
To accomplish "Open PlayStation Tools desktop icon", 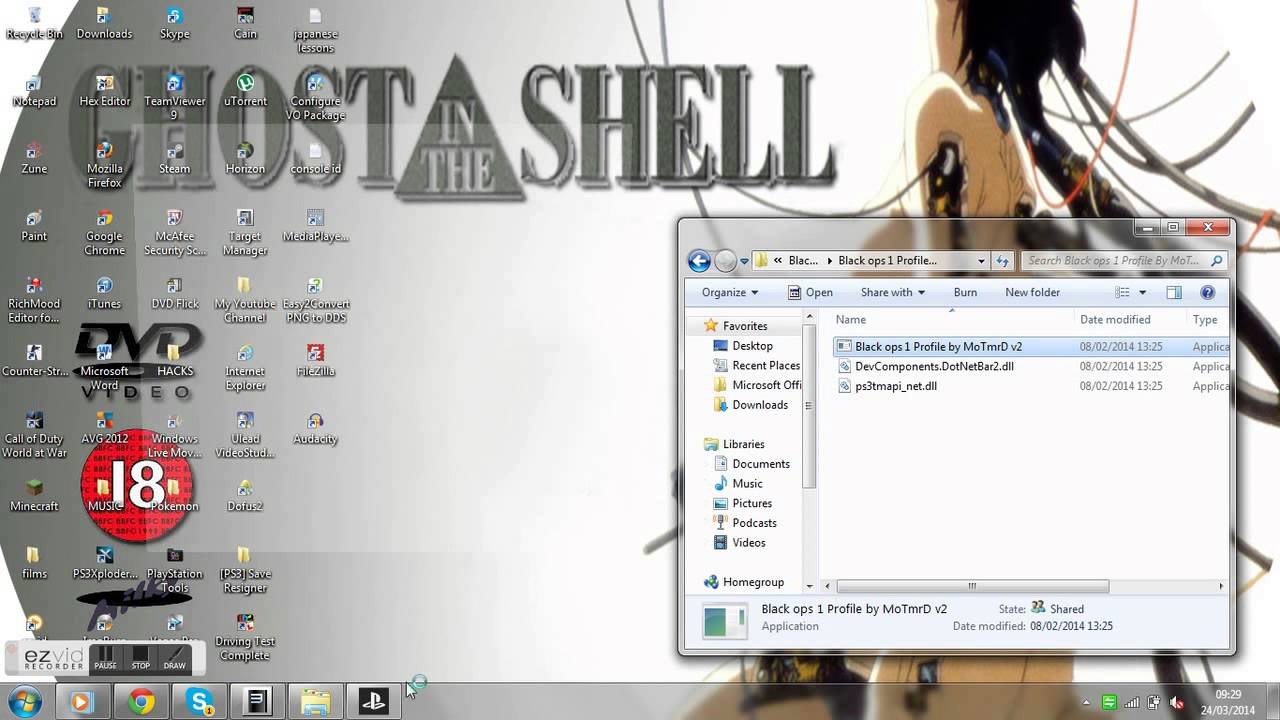I will [174, 570].
